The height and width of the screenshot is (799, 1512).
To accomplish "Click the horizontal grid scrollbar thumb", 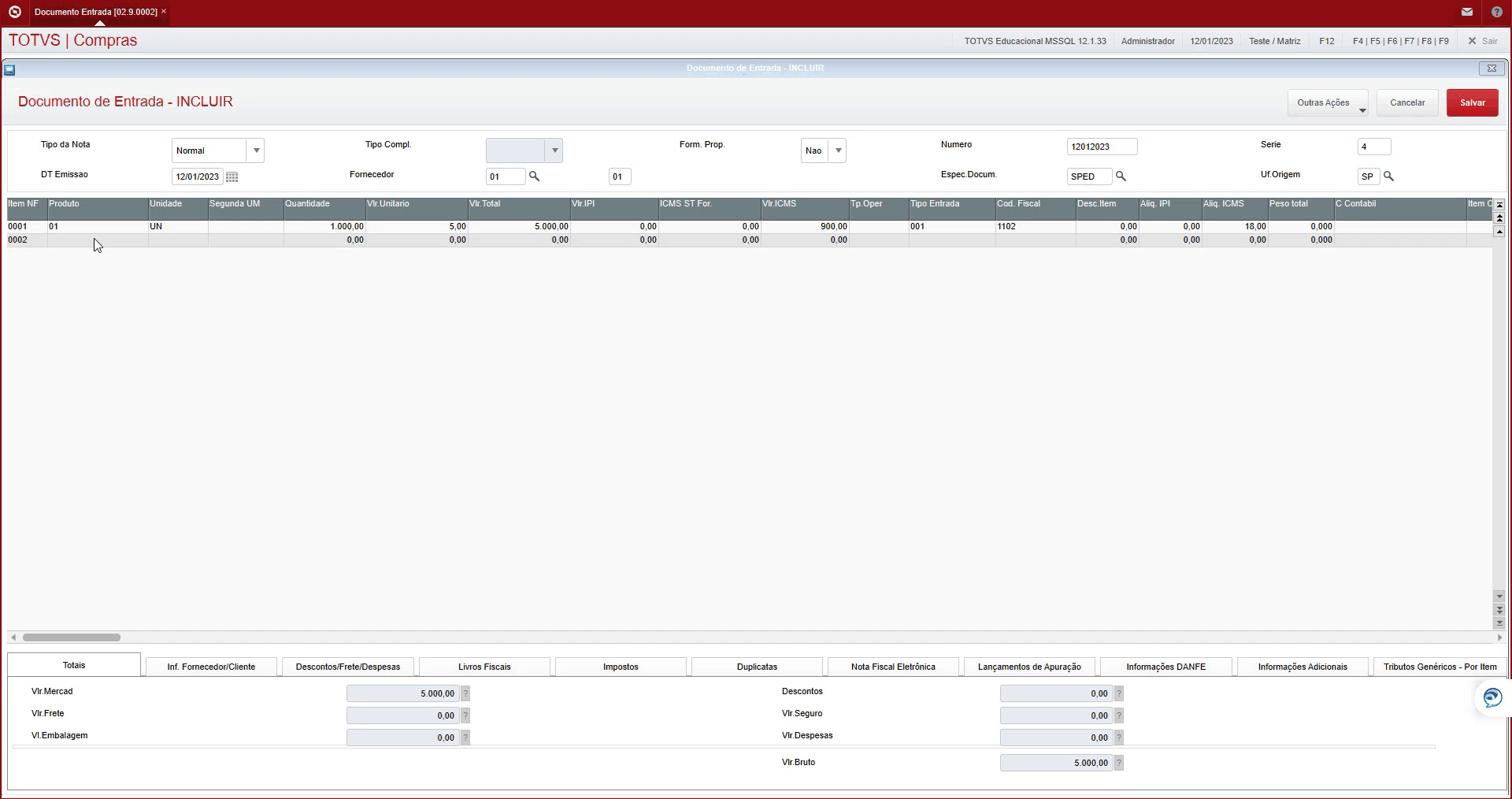I will pyautogui.click(x=72, y=637).
